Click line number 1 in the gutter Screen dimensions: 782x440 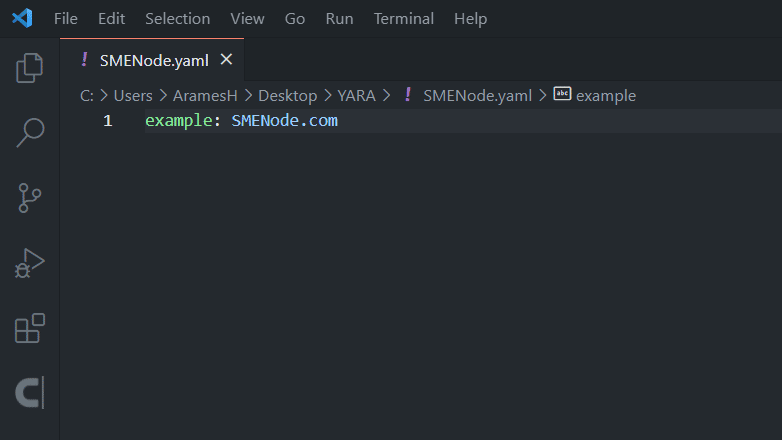[x=107, y=121]
